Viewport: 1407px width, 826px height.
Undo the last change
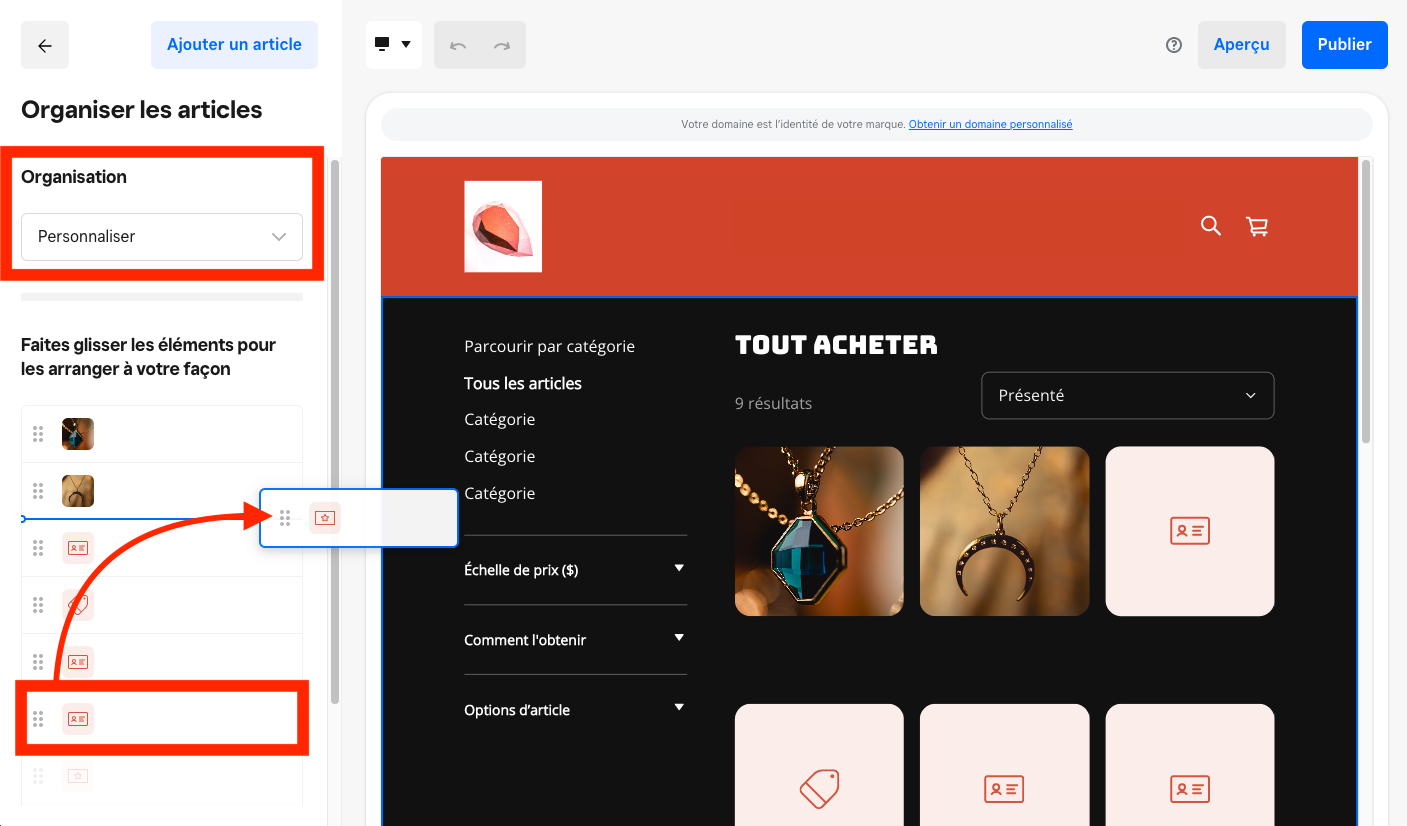coord(458,45)
